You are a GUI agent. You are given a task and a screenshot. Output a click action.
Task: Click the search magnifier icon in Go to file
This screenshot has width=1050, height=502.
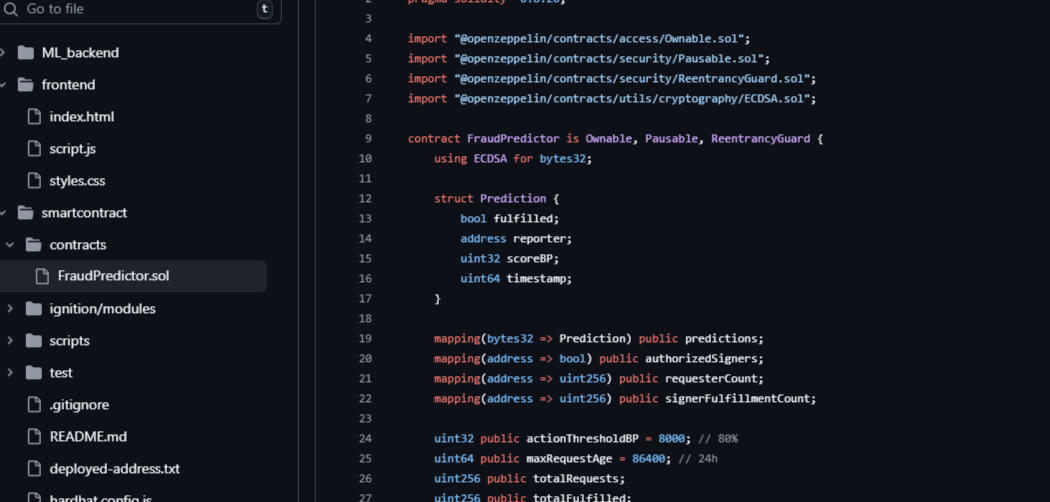tap(11, 9)
